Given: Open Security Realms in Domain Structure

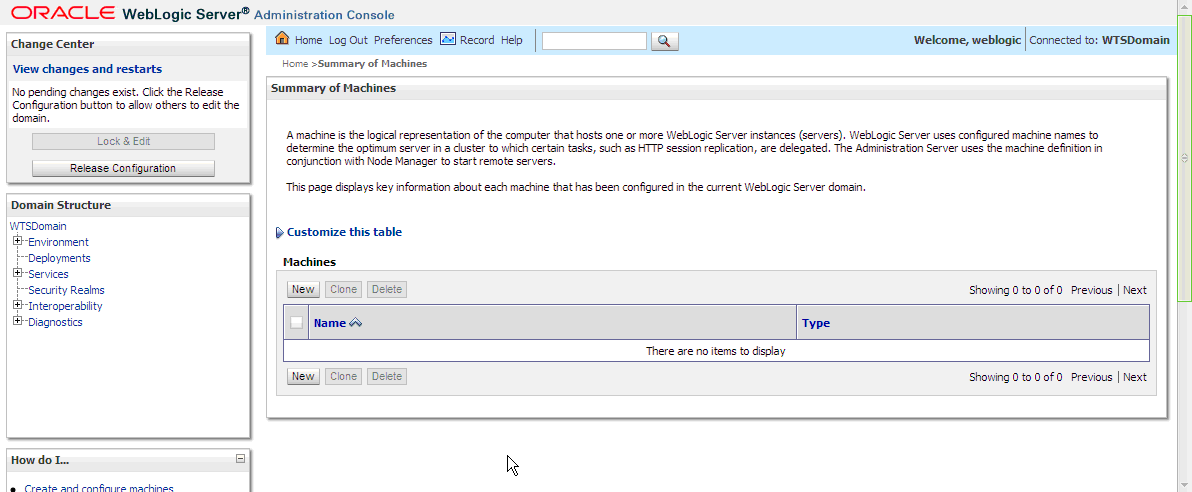Looking at the screenshot, I should (x=66, y=290).
